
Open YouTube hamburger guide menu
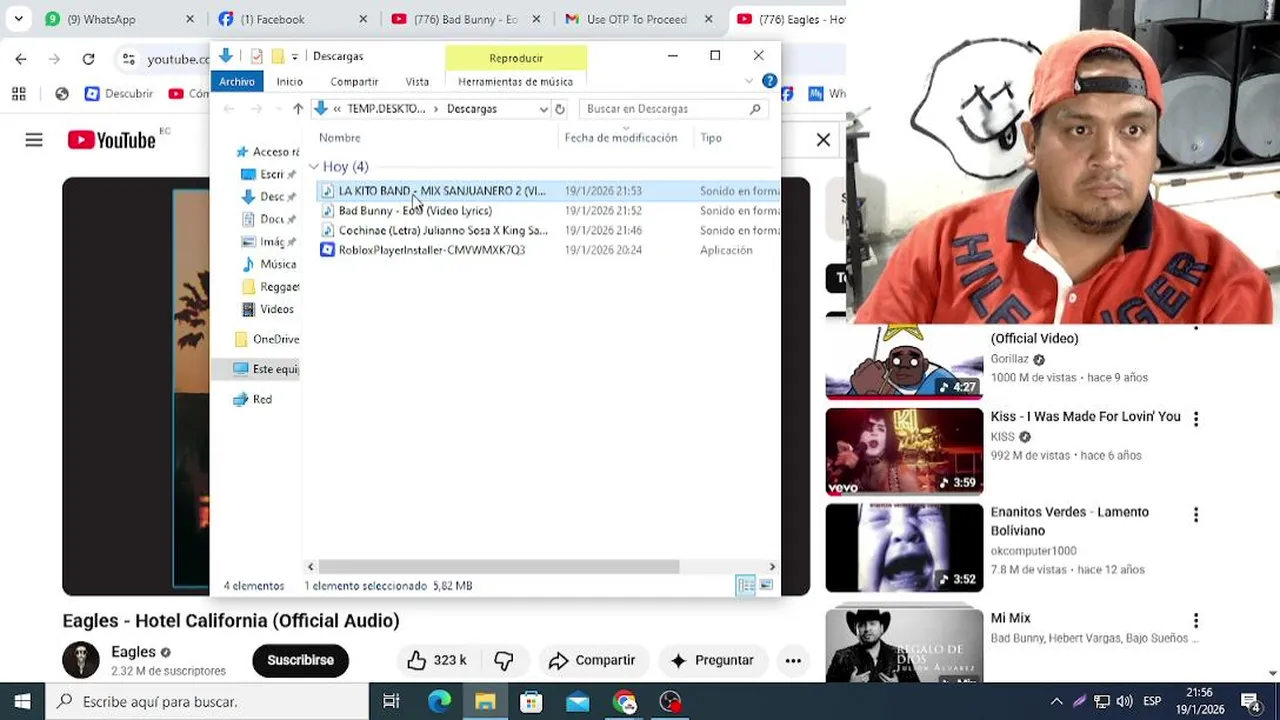[34, 140]
